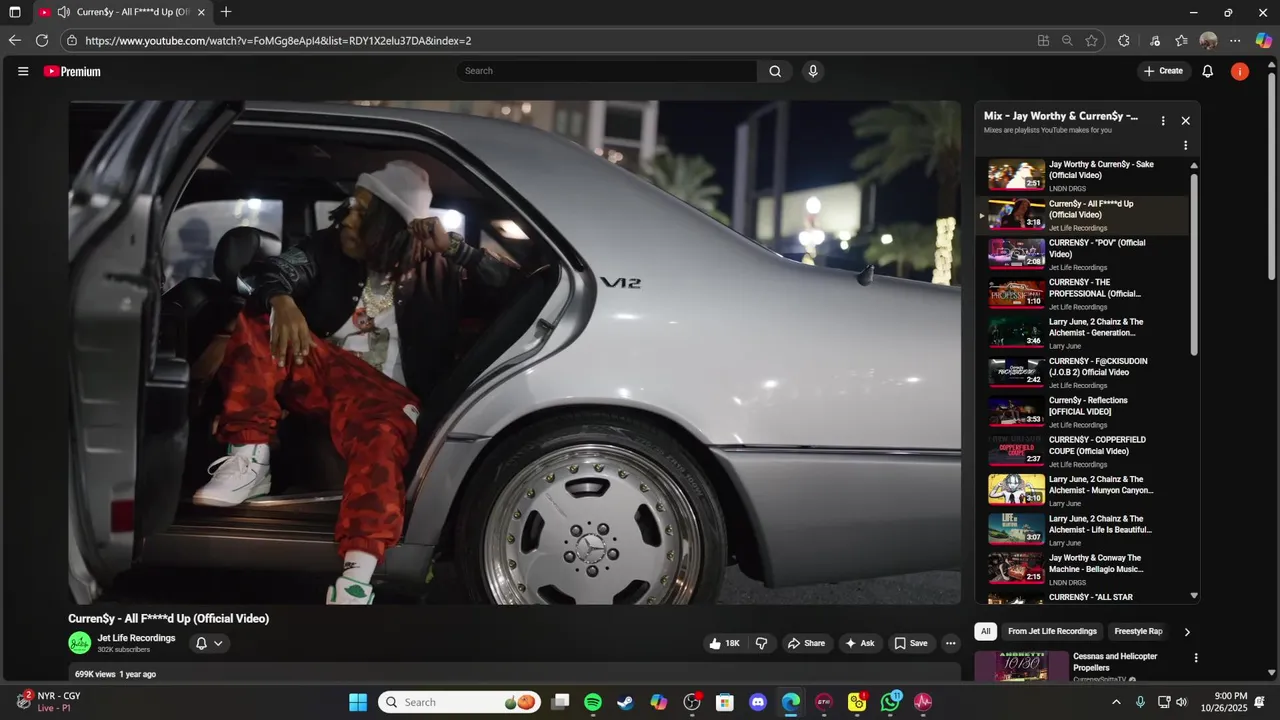Open media control music note icon
The image size is (1280, 720).
tap(1154, 41)
